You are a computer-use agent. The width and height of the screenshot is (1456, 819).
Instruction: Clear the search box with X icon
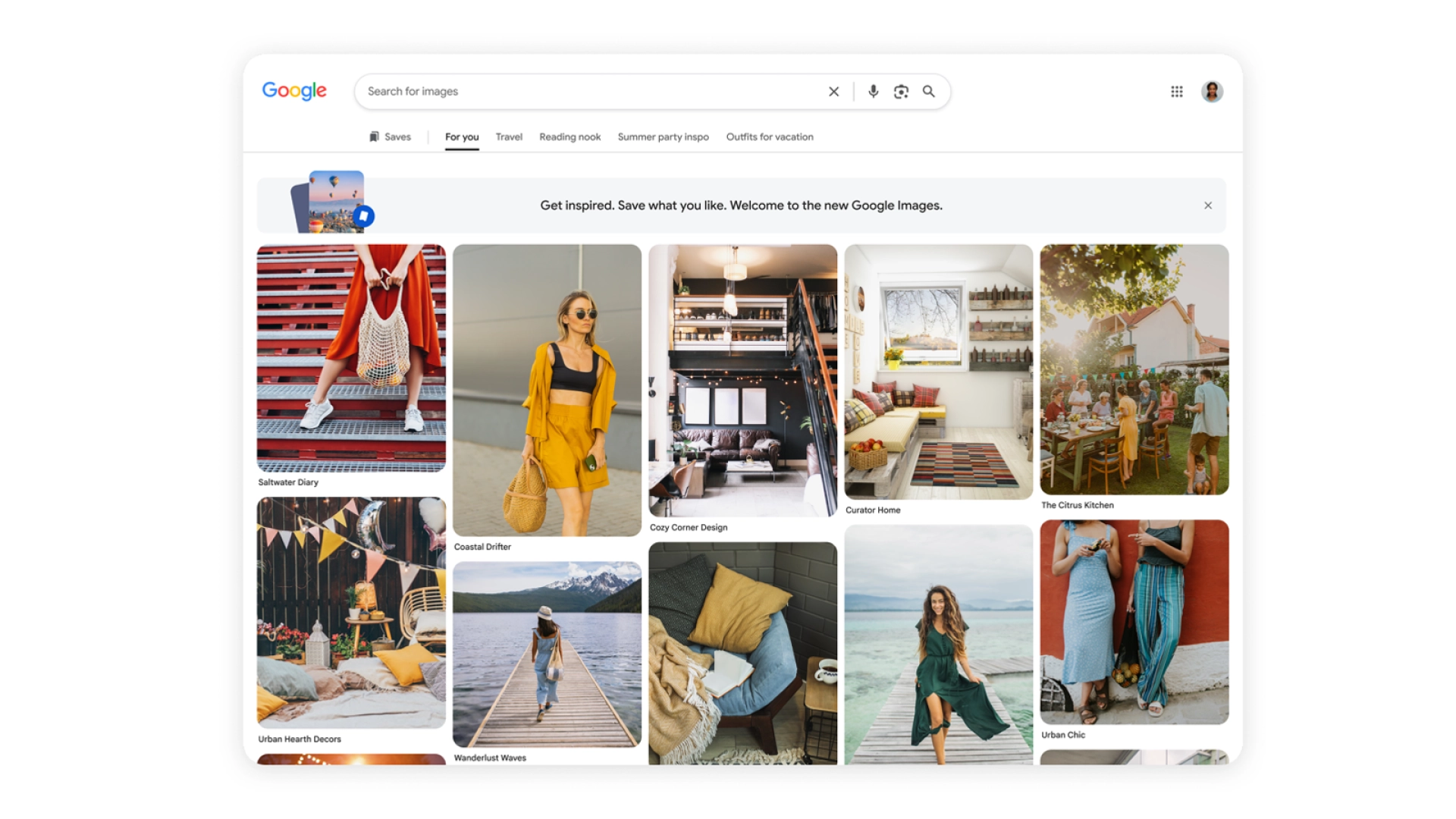pyautogui.click(x=833, y=92)
